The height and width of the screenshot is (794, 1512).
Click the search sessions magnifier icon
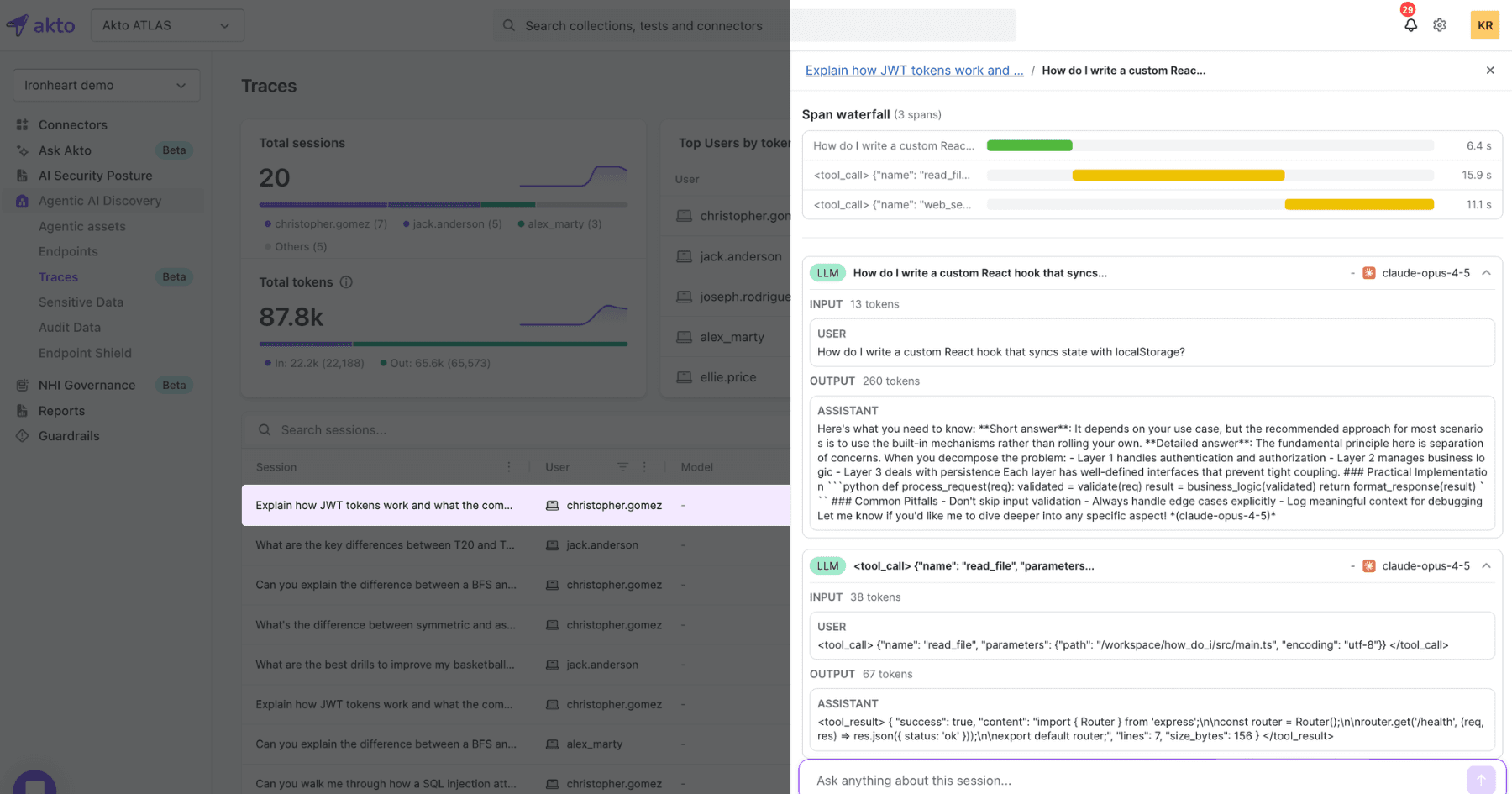[265, 430]
